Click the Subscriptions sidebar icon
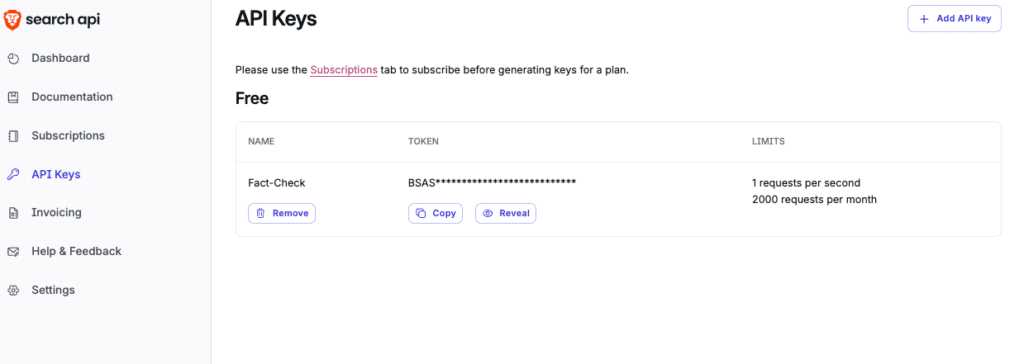The height and width of the screenshot is (364, 1024). tap(13, 136)
